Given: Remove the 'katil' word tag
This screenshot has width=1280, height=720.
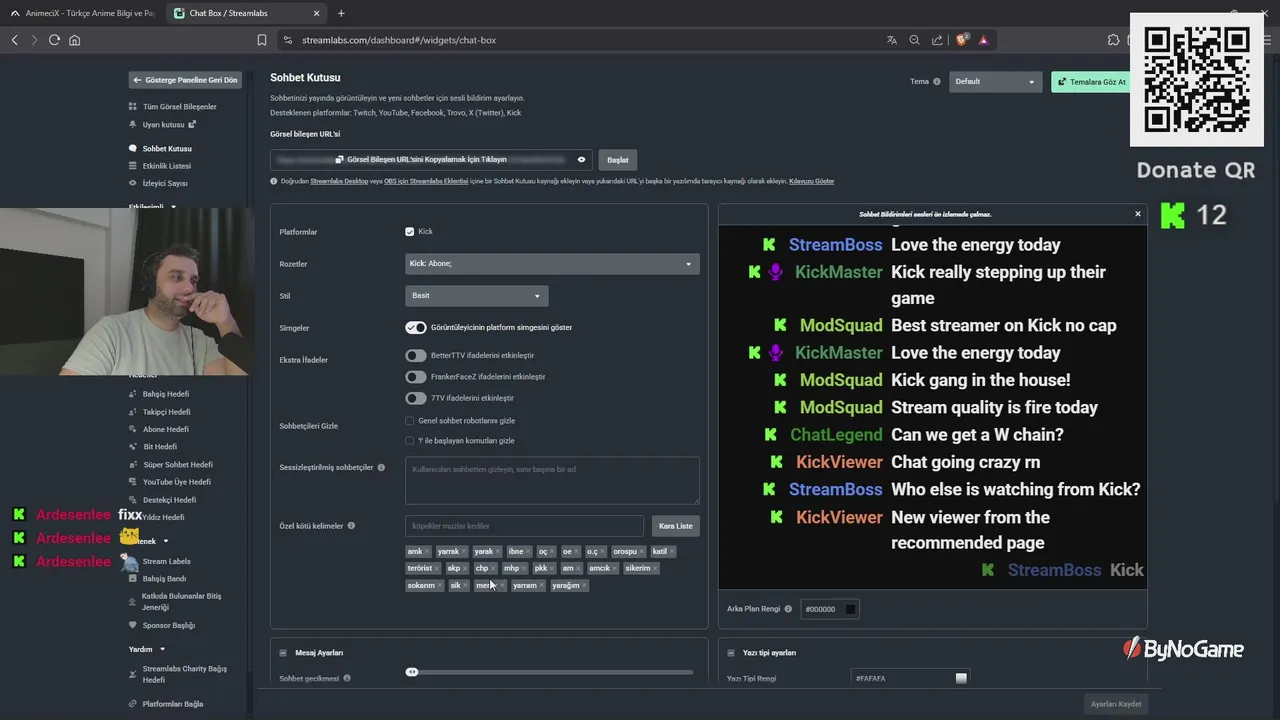Looking at the screenshot, I should click(672, 551).
